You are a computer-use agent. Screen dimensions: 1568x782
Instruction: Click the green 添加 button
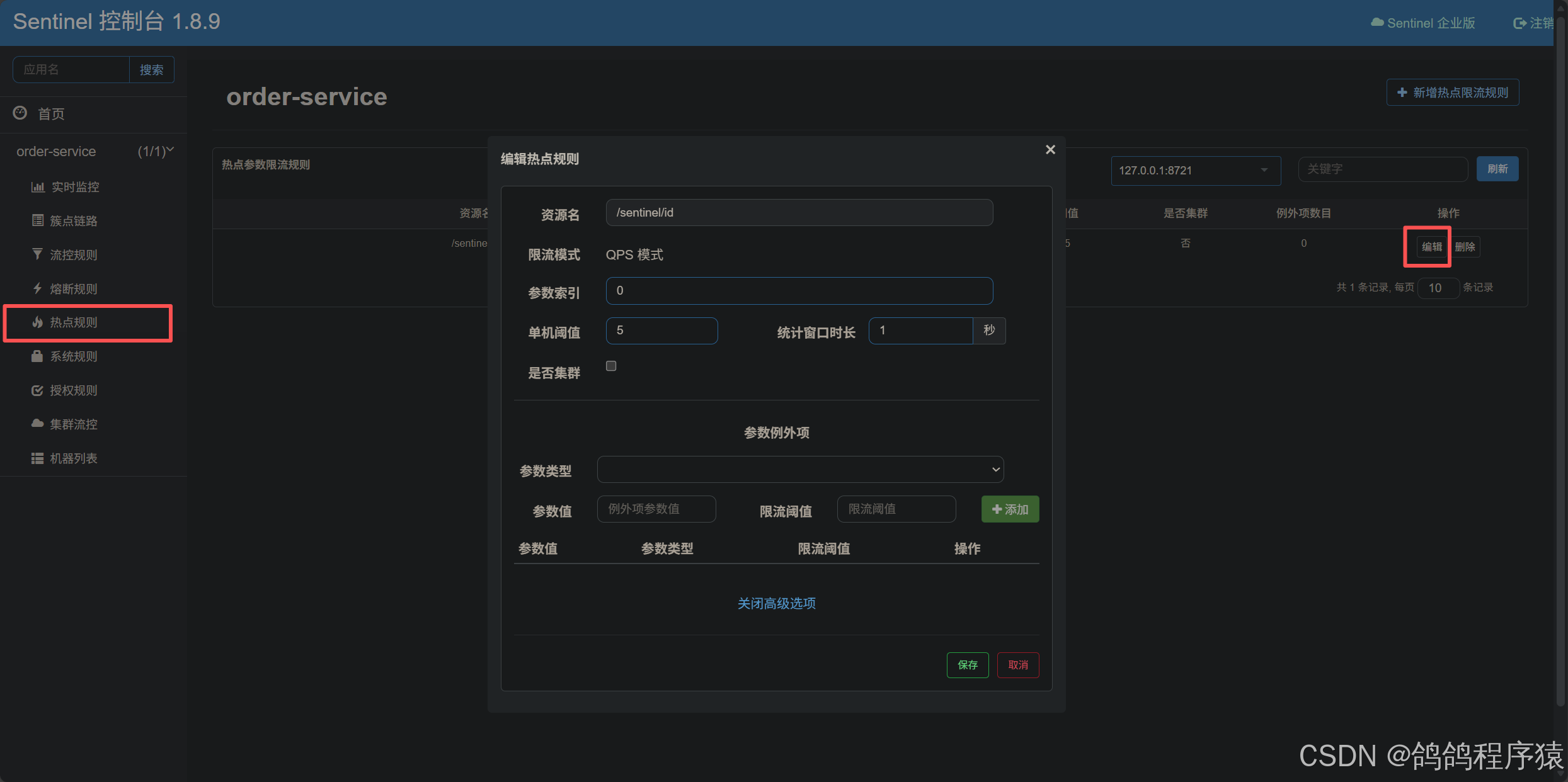click(1010, 509)
